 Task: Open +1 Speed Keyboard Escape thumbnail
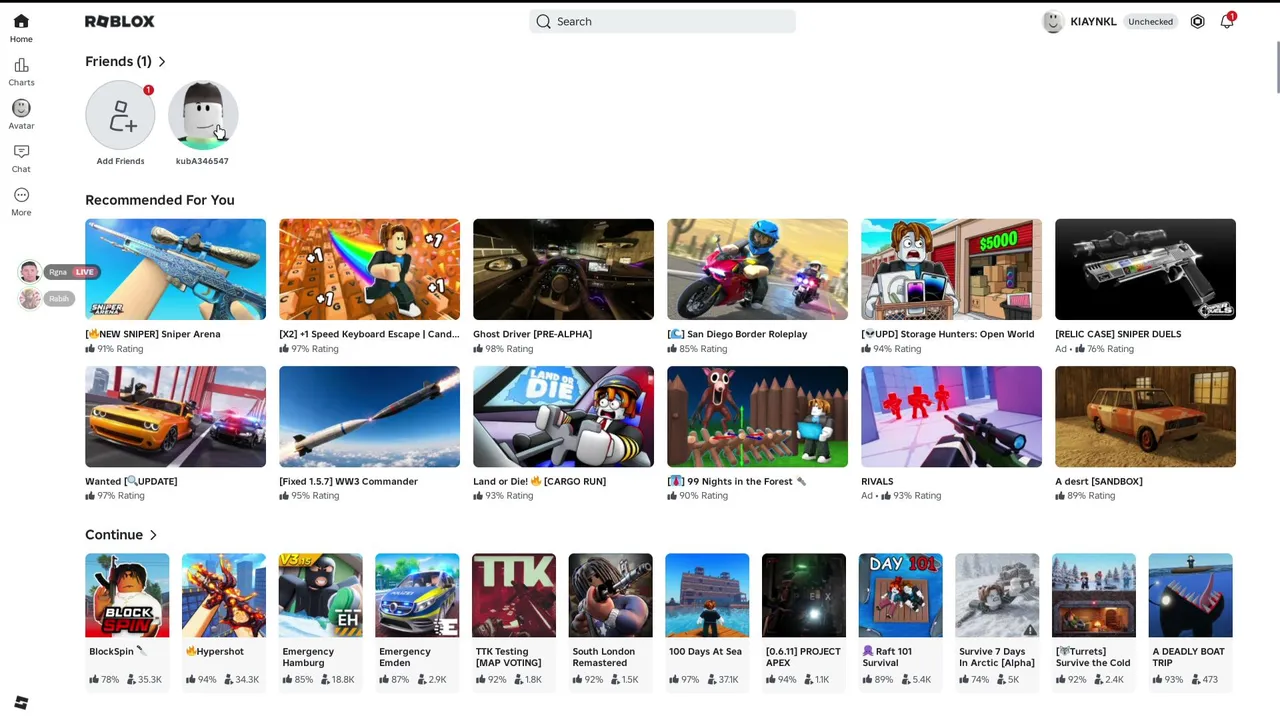[370, 269]
